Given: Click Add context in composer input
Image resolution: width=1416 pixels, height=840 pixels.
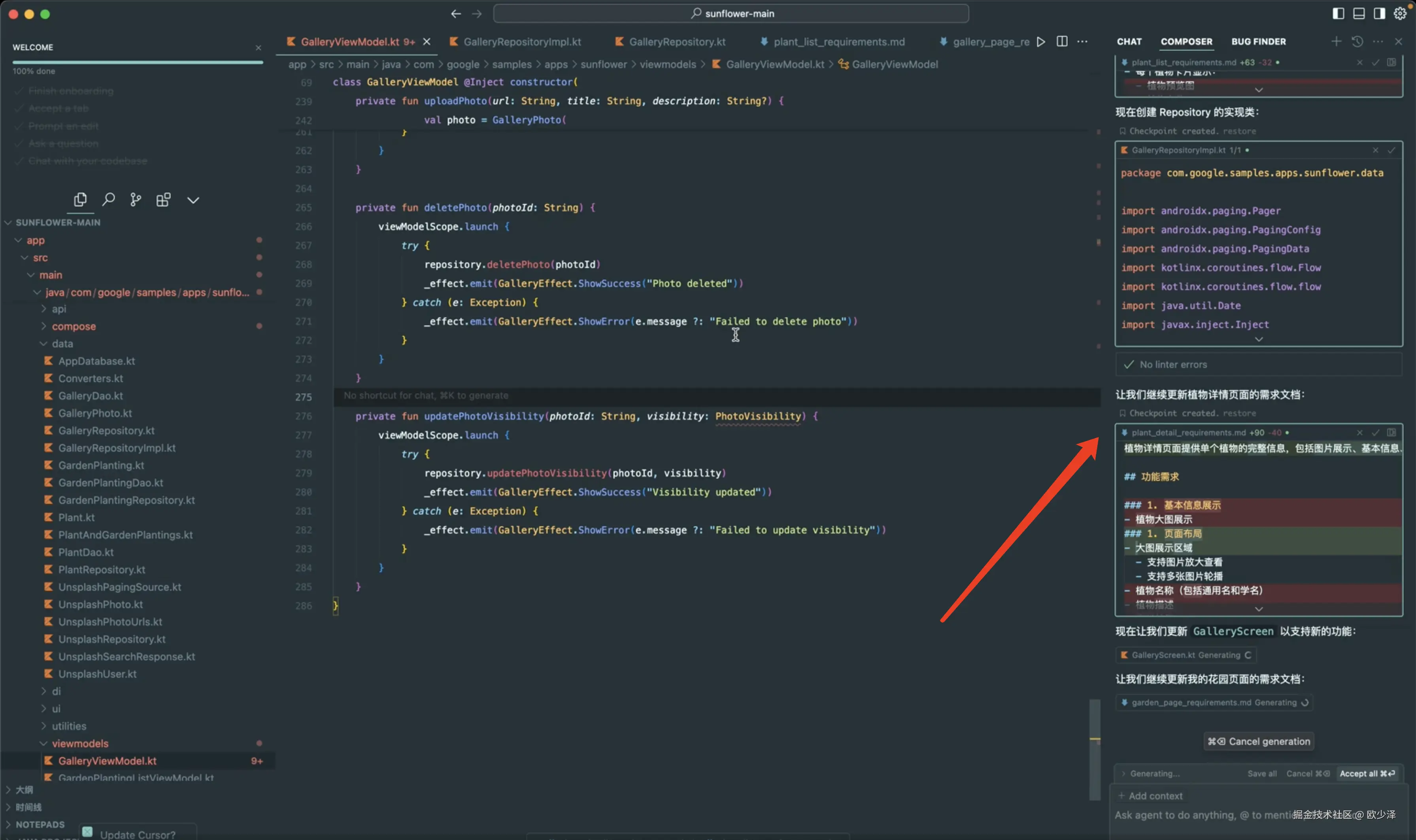Looking at the screenshot, I should click(1150, 796).
